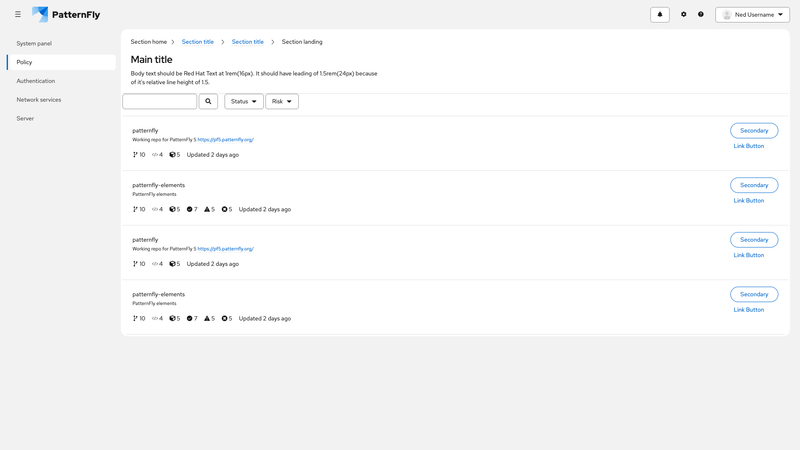Viewport: 800px width, 450px height.
Task: Click the Main title heading
Action: [152, 60]
